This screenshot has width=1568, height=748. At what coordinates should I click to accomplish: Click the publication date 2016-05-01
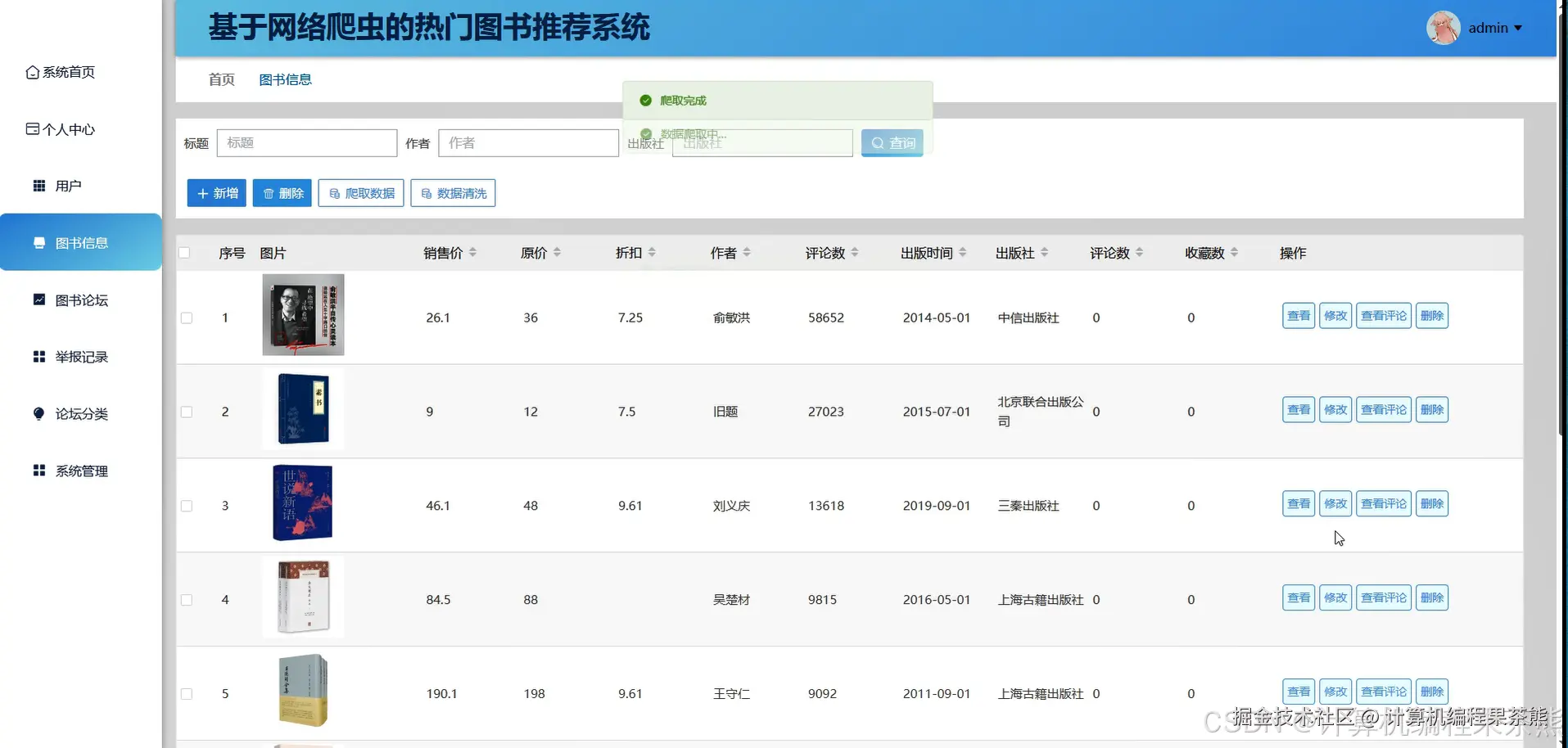[x=937, y=600]
